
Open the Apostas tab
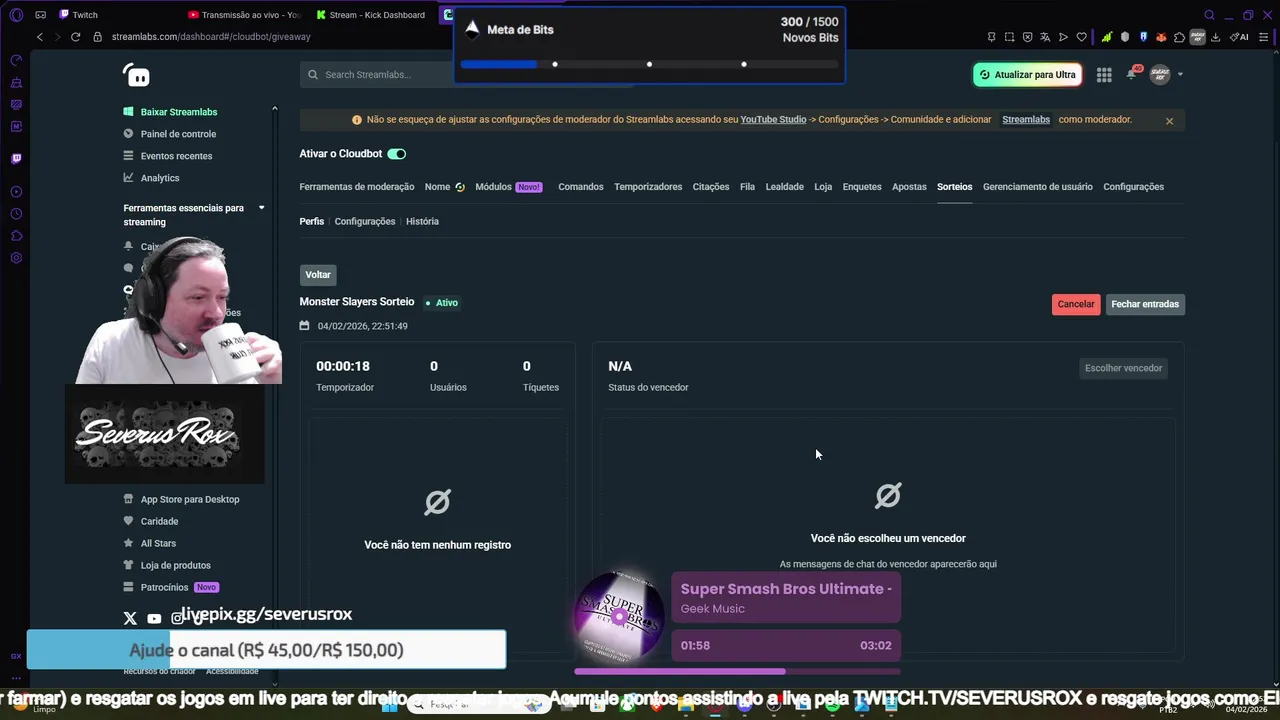coord(909,187)
